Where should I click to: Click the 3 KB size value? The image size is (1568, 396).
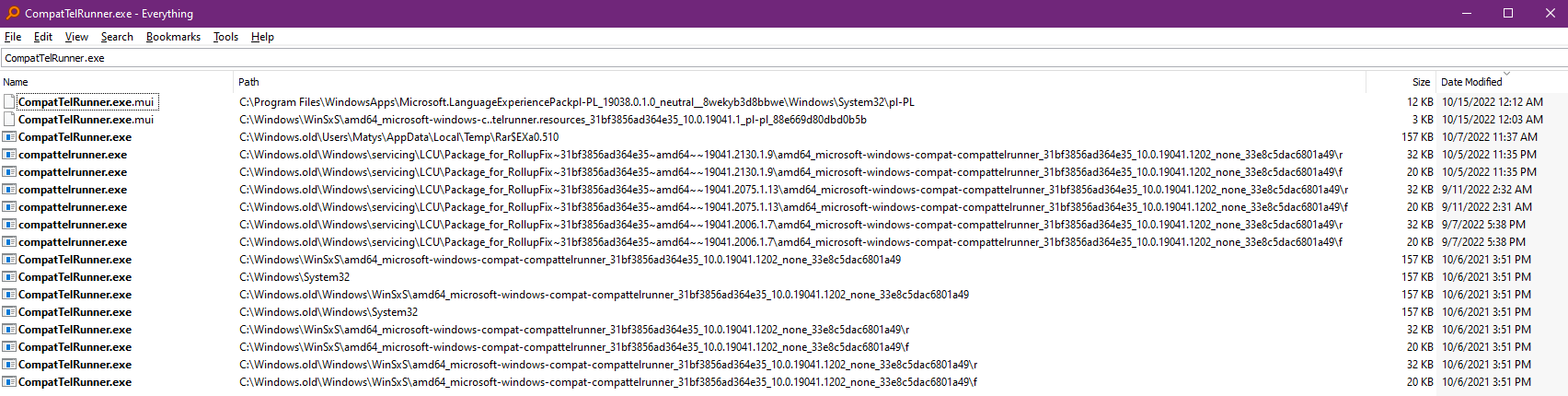pyautogui.click(x=1423, y=120)
